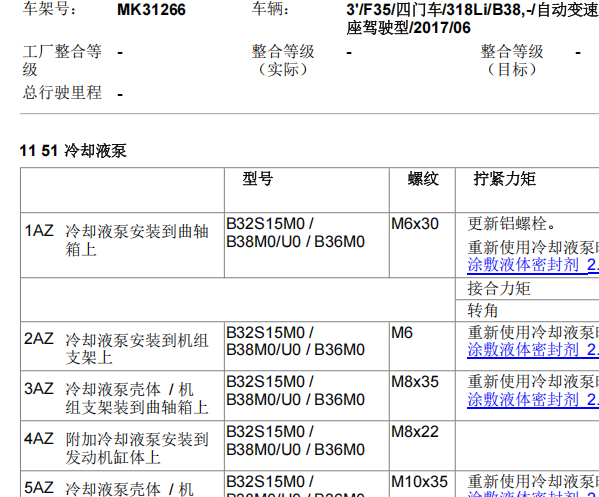Image resolution: width=599 pixels, height=497 pixels.
Task: Click the 整合等级（目标） label
Action: tap(512, 60)
